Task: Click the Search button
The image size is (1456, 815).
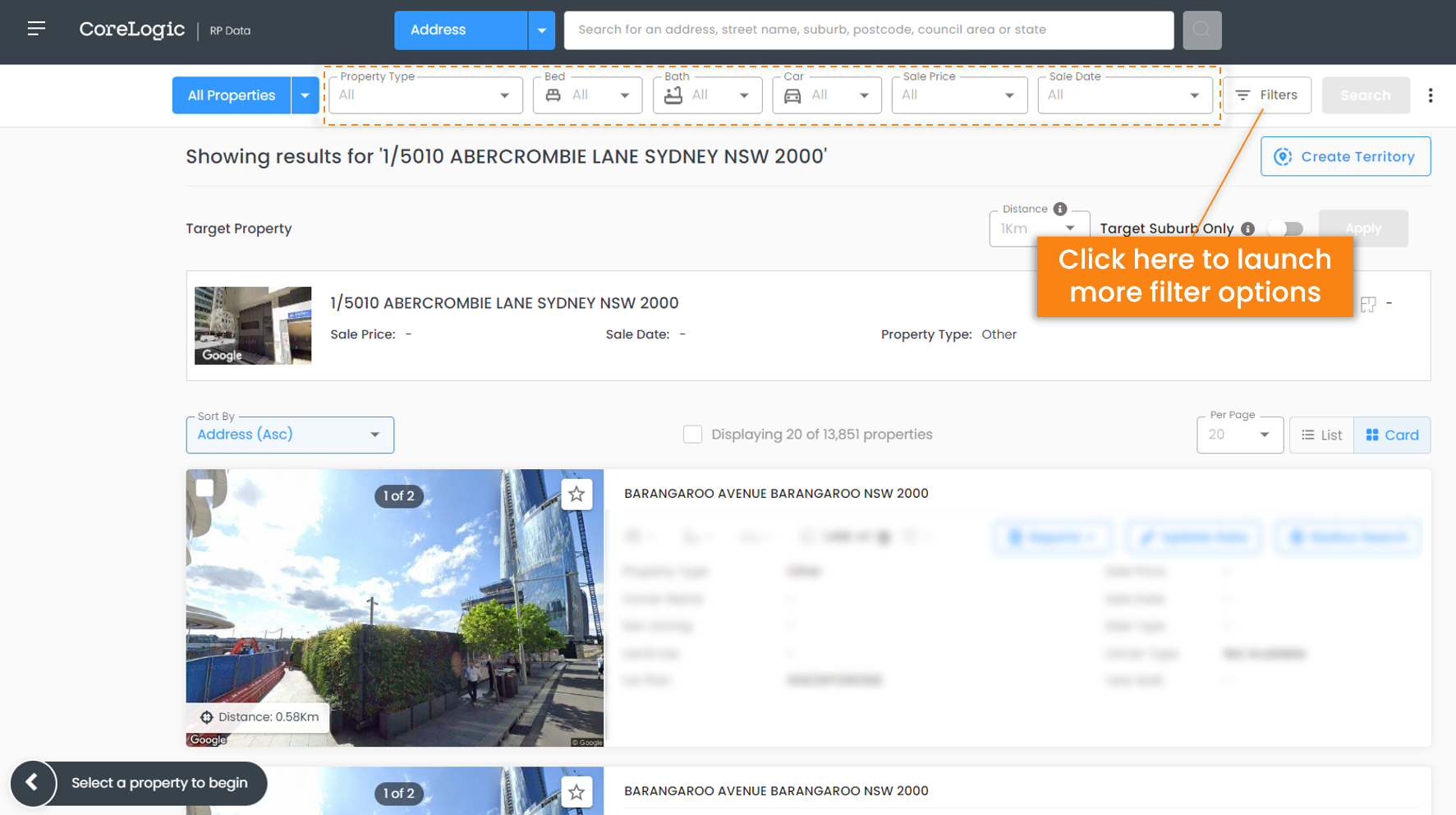Action: [x=1366, y=95]
